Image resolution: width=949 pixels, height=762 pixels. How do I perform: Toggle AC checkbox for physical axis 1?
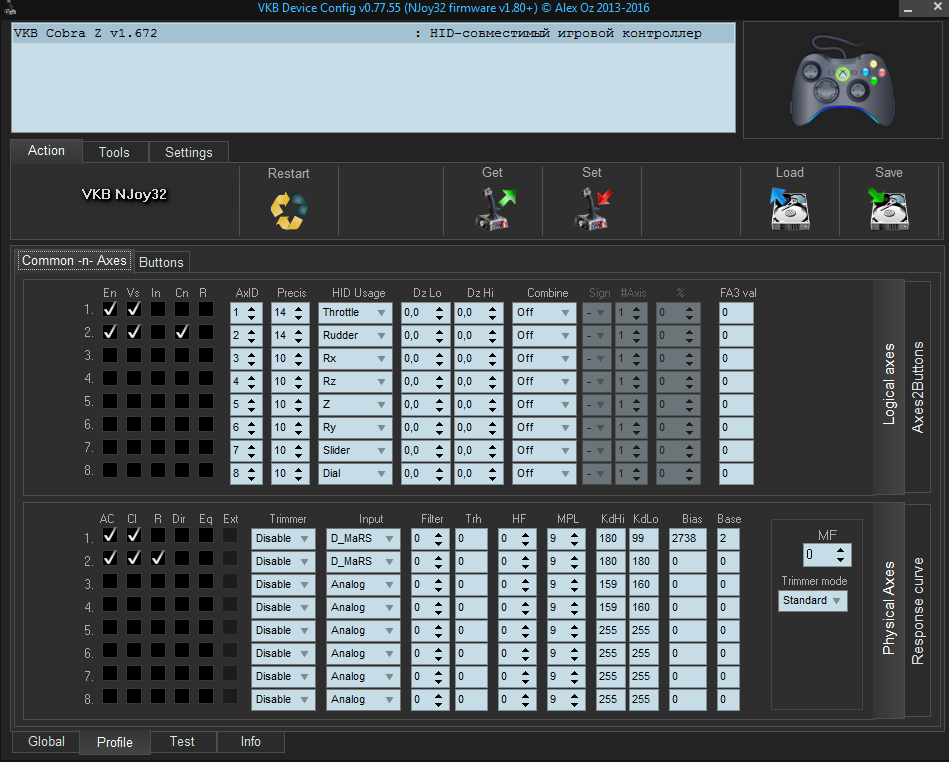(110, 535)
